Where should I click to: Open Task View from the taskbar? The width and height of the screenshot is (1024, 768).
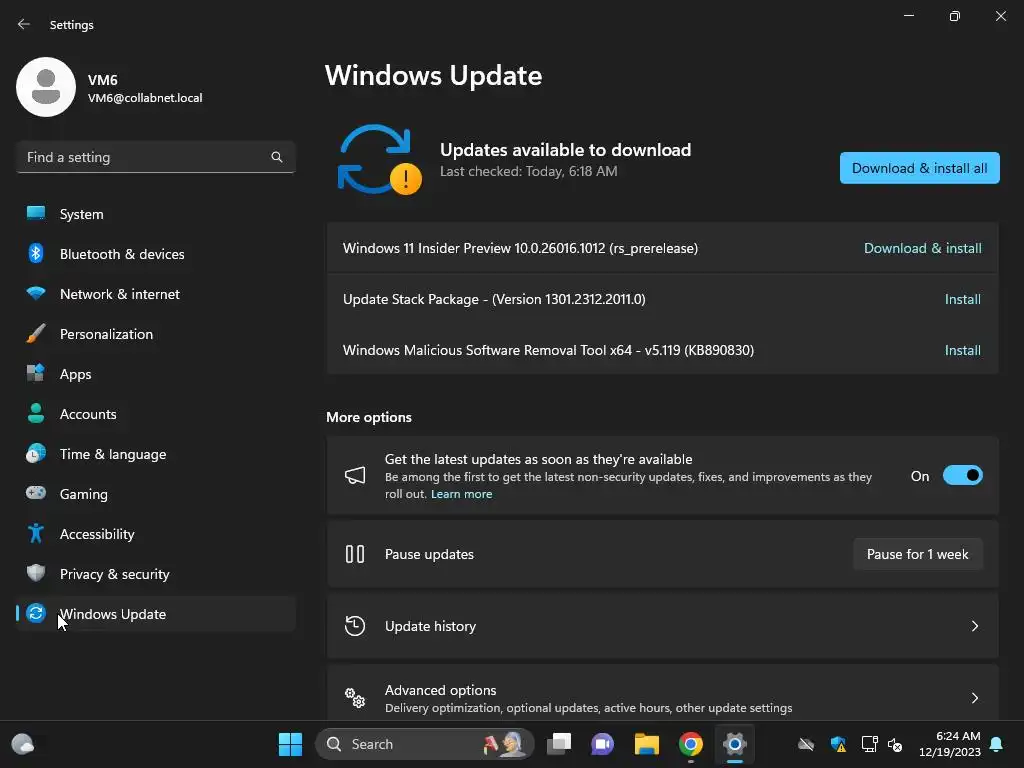[559, 744]
